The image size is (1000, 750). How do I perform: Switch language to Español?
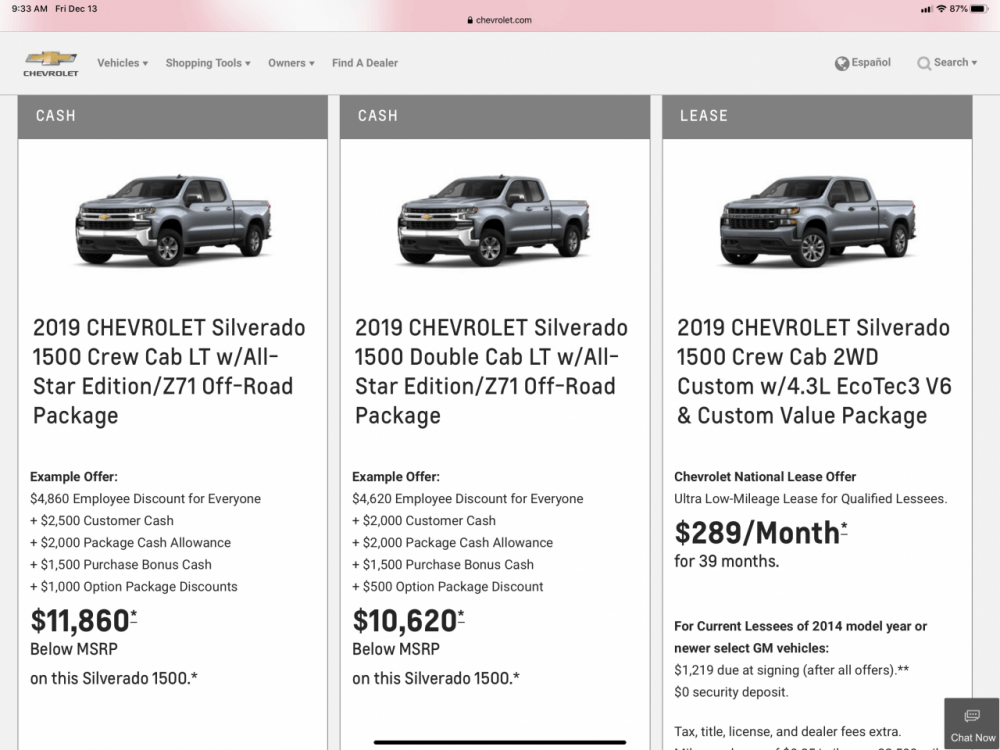click(x=871, y=63)
